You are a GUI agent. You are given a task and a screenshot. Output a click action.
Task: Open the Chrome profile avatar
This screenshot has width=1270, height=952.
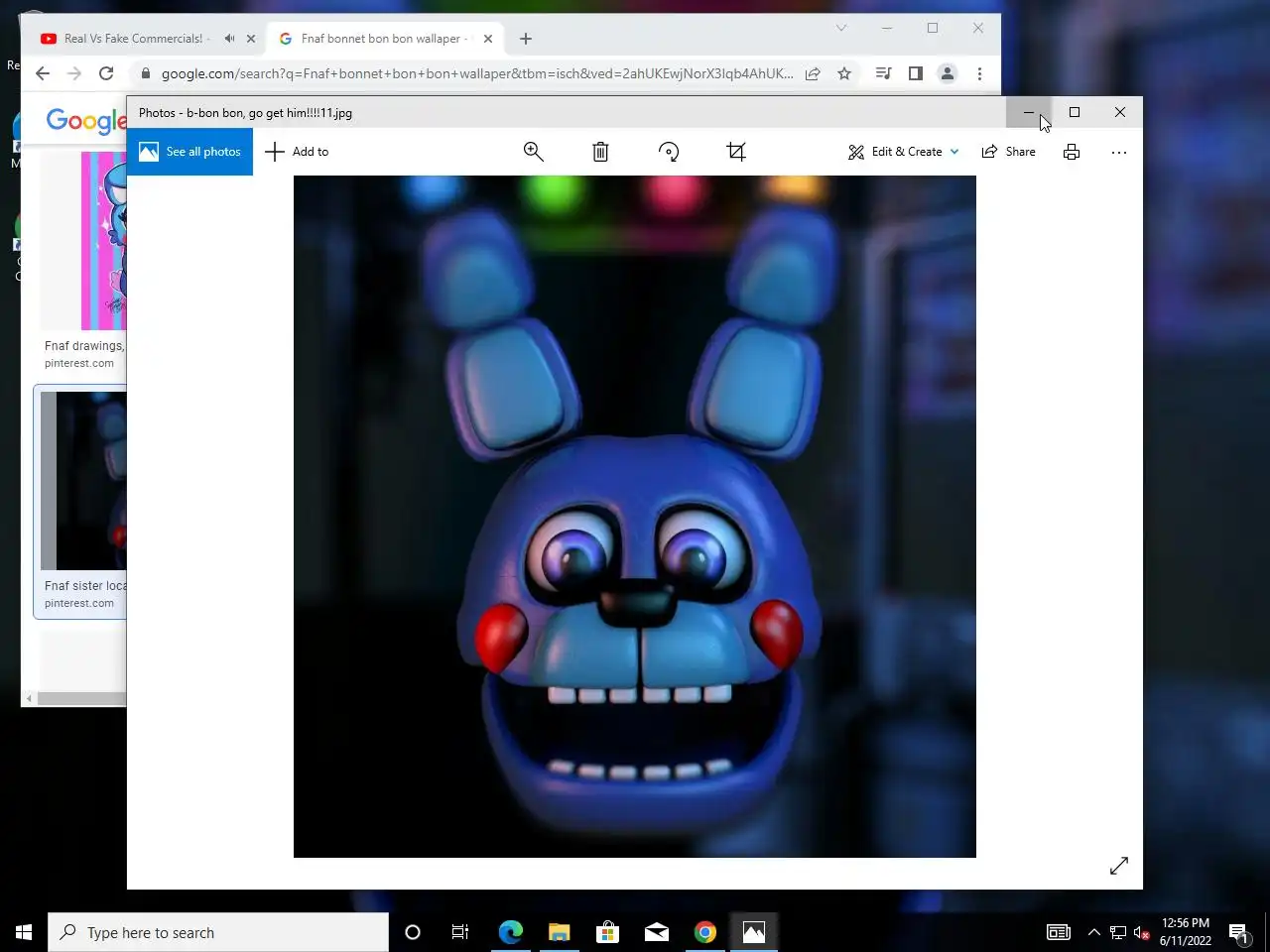[948, 73]
